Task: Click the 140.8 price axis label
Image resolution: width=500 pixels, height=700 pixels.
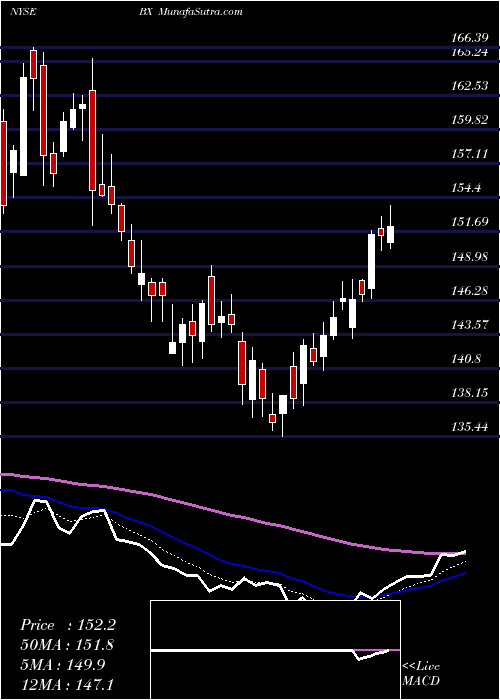Action: click(x=467, y=358)
